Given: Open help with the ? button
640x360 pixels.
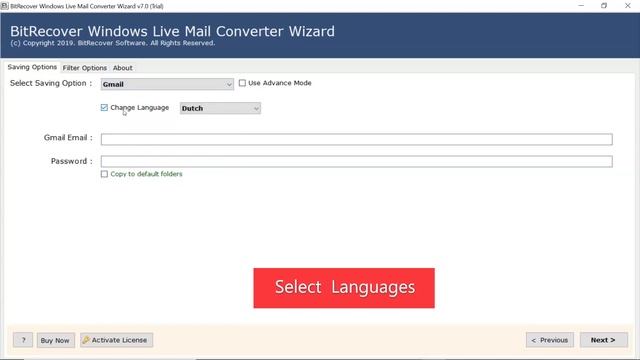Looking at the screenshot, I should tap(23, 340).
